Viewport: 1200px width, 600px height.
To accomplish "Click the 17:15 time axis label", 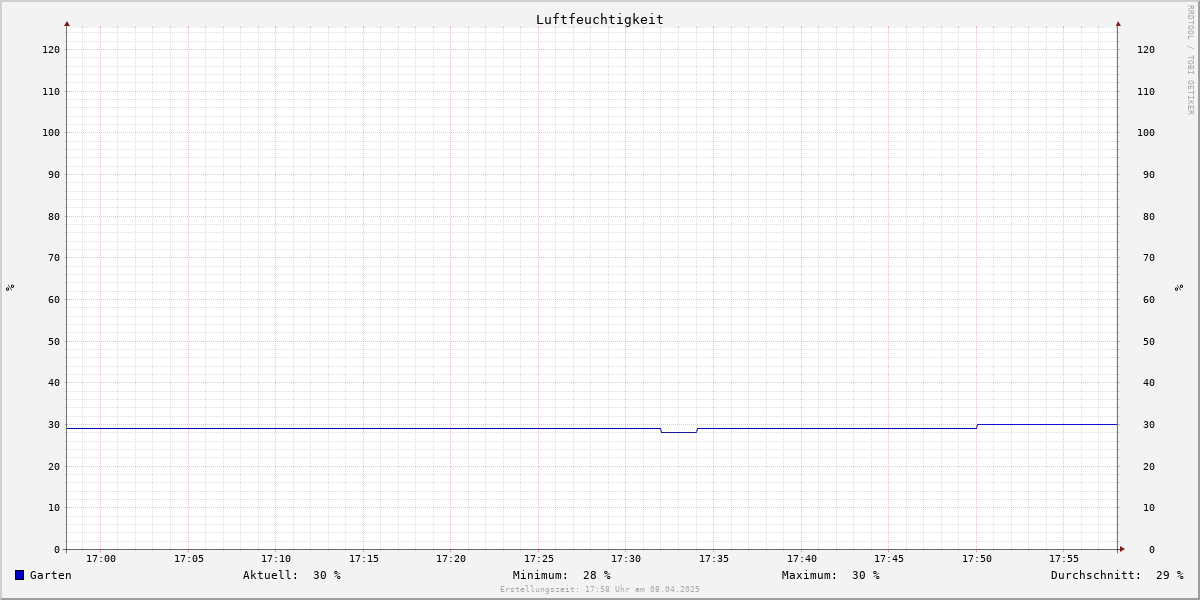I will pyautogui.click(x=364, y=559).
